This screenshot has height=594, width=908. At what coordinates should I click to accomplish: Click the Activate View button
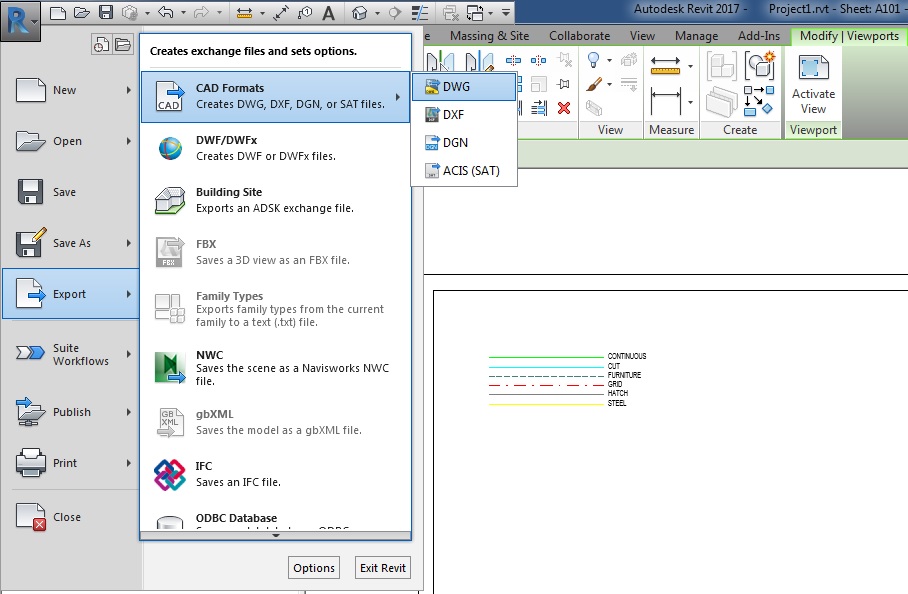click(x=813, y=85)
